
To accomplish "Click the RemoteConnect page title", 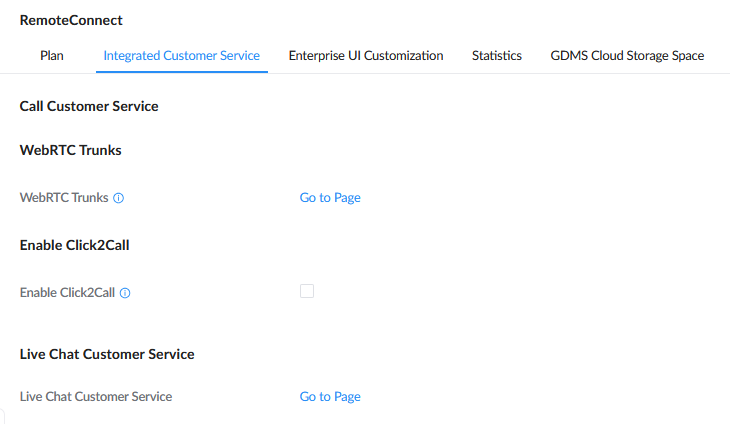I will coord(71,20).
